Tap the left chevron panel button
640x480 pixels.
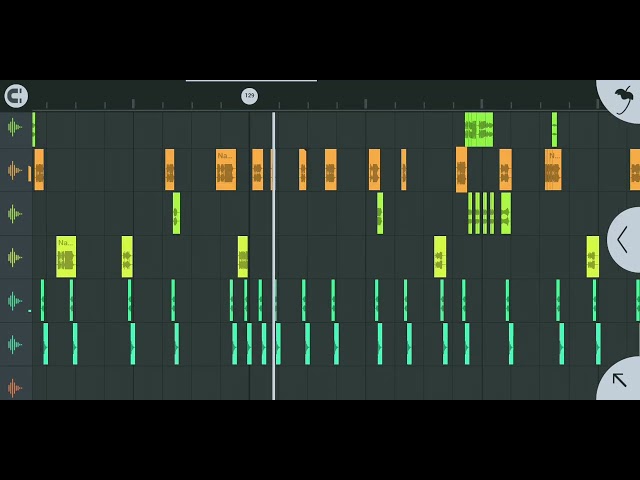click(x=623, y=240)
